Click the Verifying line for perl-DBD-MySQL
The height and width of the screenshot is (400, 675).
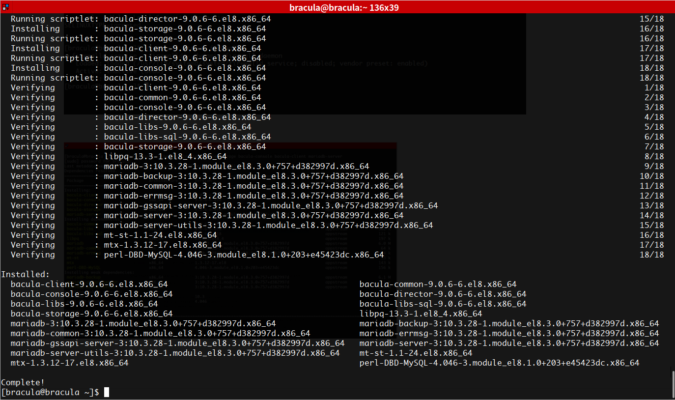point(338,255)
